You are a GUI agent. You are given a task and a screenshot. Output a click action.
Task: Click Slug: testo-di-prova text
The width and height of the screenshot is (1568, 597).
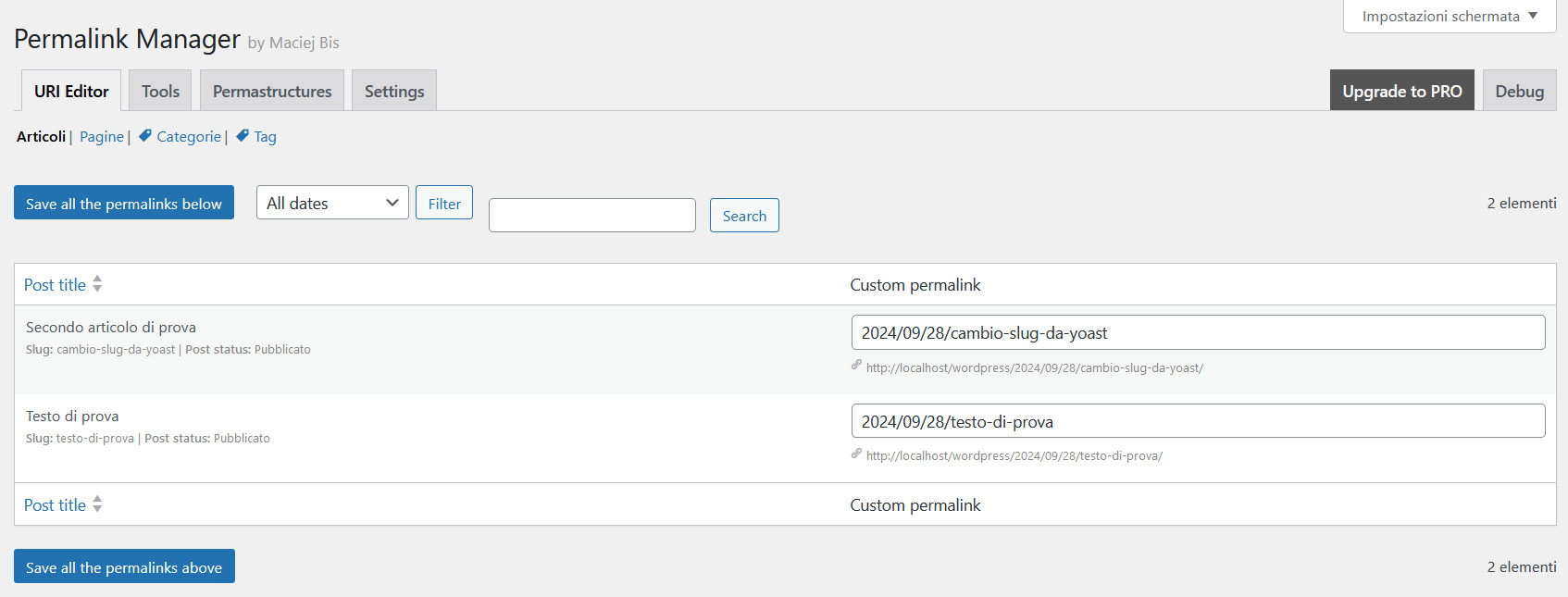coord(80,438)
